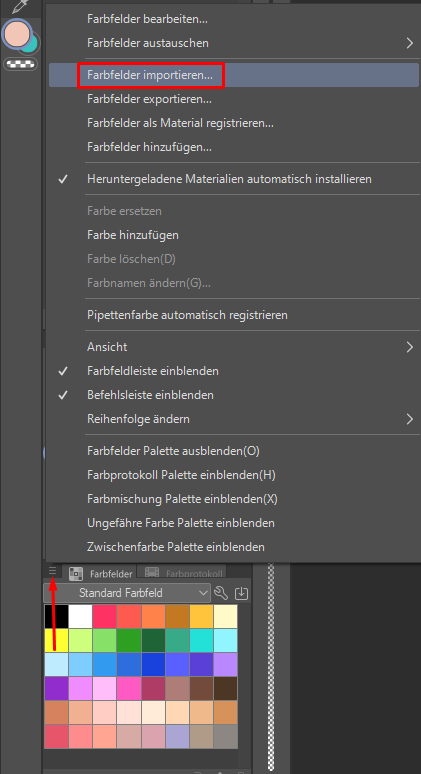Toggle Farbfeldleiste einblenden option
Image resolution: width=421 pixels, height=774 pixels.
tap(234, 371)
